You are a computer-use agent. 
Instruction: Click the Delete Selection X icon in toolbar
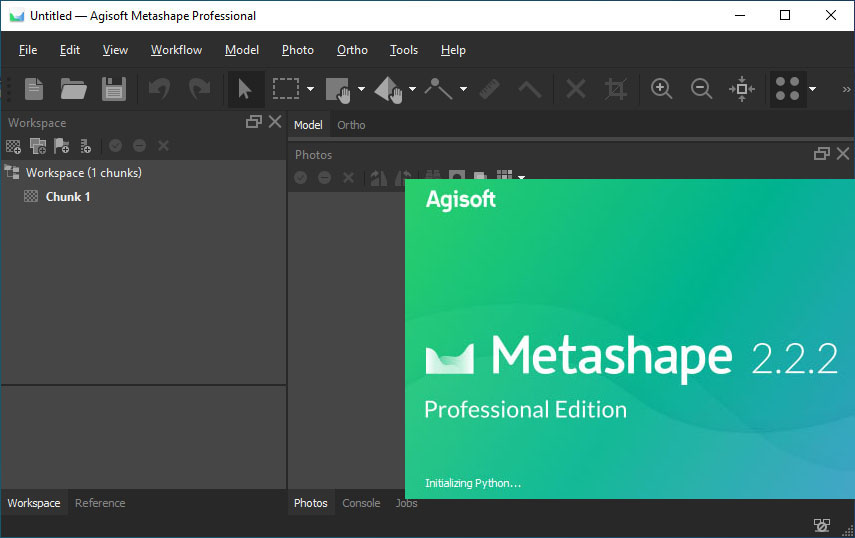coord(576,89)
